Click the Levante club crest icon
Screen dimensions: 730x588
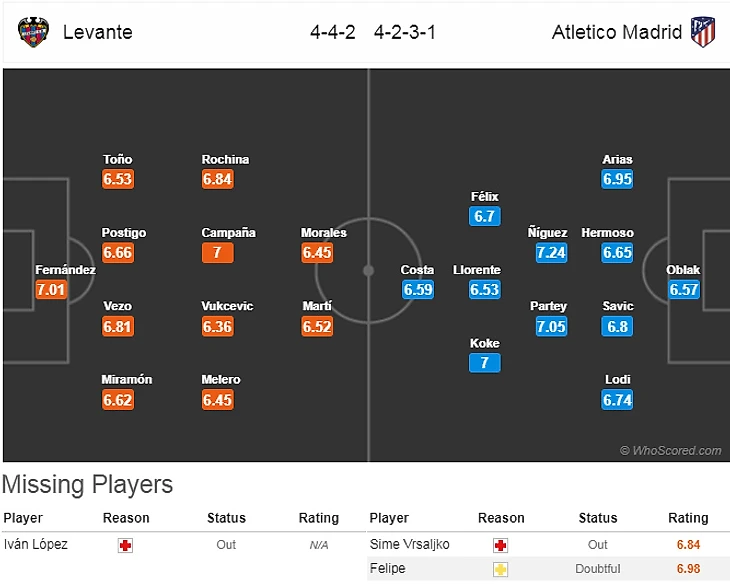34,32
